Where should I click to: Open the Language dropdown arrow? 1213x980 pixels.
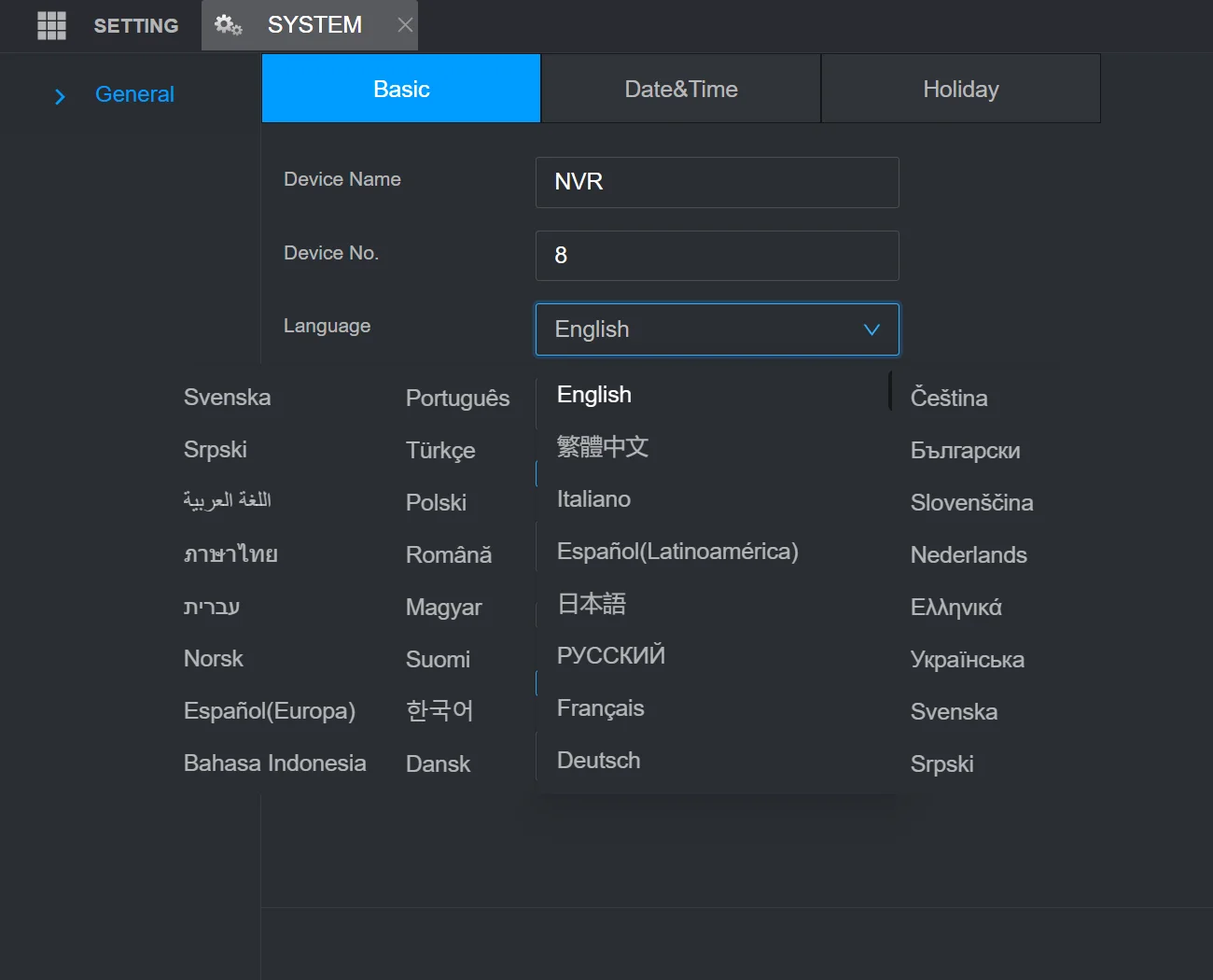tap(871, 329)
